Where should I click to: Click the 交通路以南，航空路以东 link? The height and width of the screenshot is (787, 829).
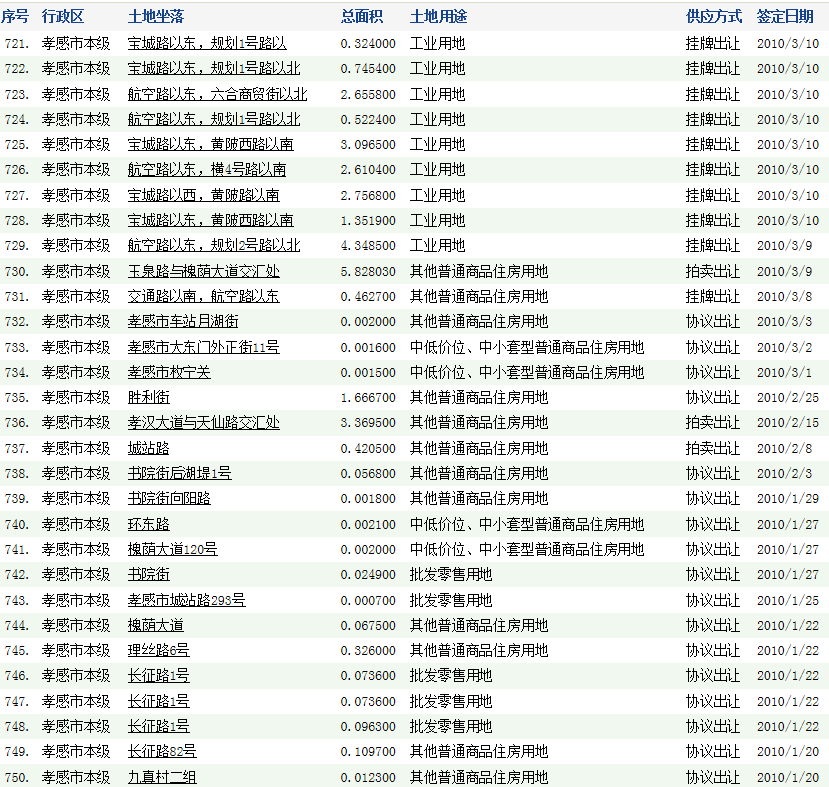[204, 296]
